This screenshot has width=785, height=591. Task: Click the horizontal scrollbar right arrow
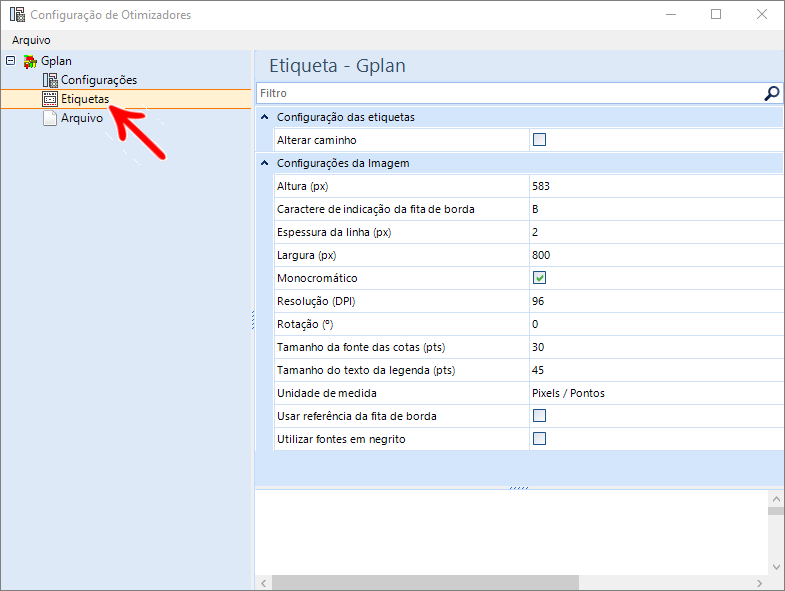pyautogui.click(x=759, y=583)
